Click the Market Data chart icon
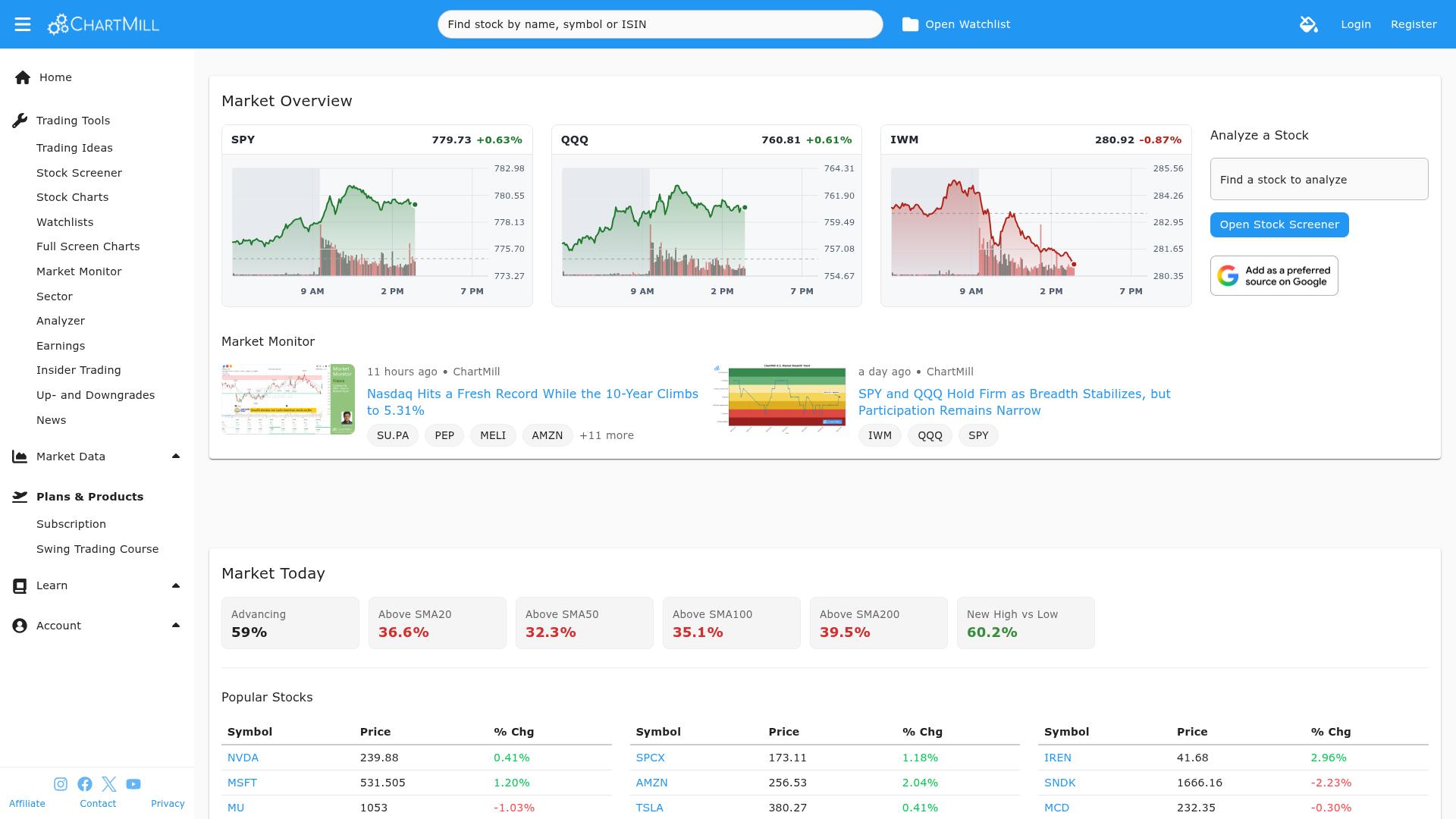The width and height of the screenshot is (1456, 819). (20, 457)
